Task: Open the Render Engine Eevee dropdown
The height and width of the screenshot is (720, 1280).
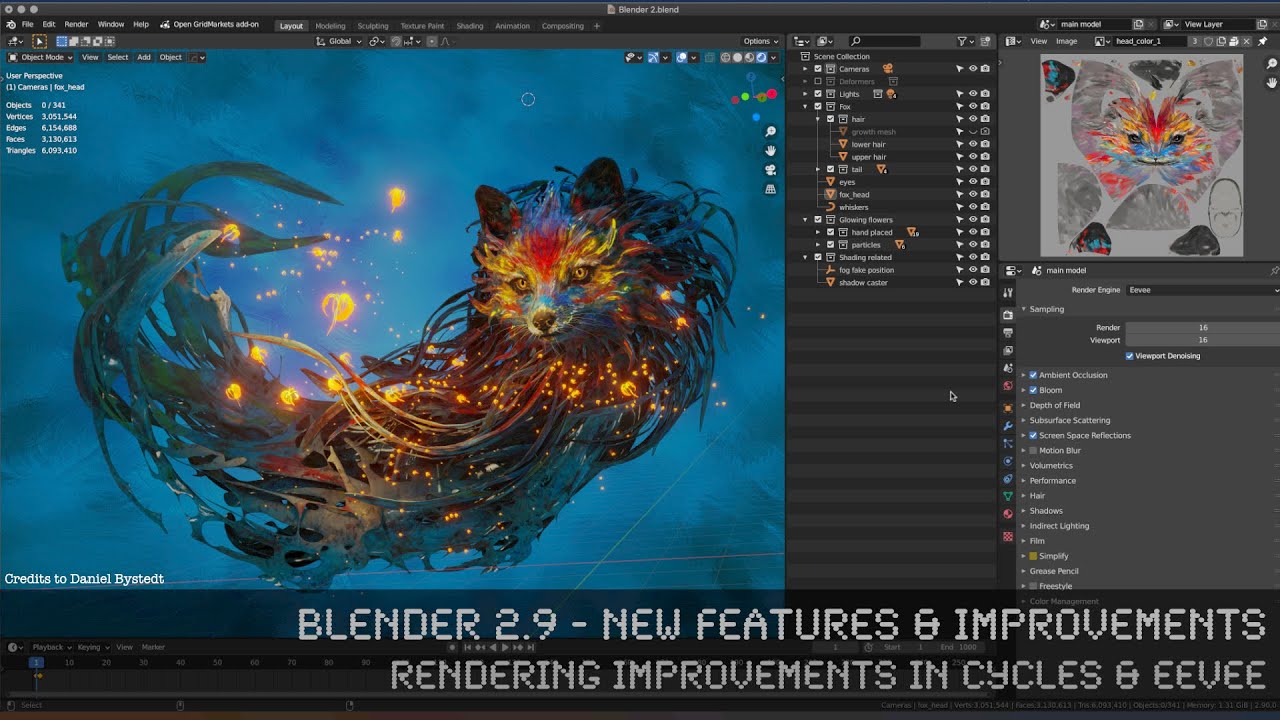Action: pos(1203,290)
